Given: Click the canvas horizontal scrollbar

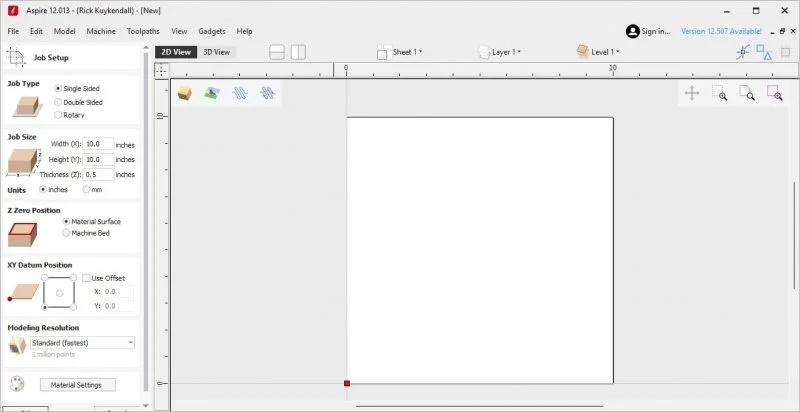Looking at the screenshot, I should tap(480, 406).
